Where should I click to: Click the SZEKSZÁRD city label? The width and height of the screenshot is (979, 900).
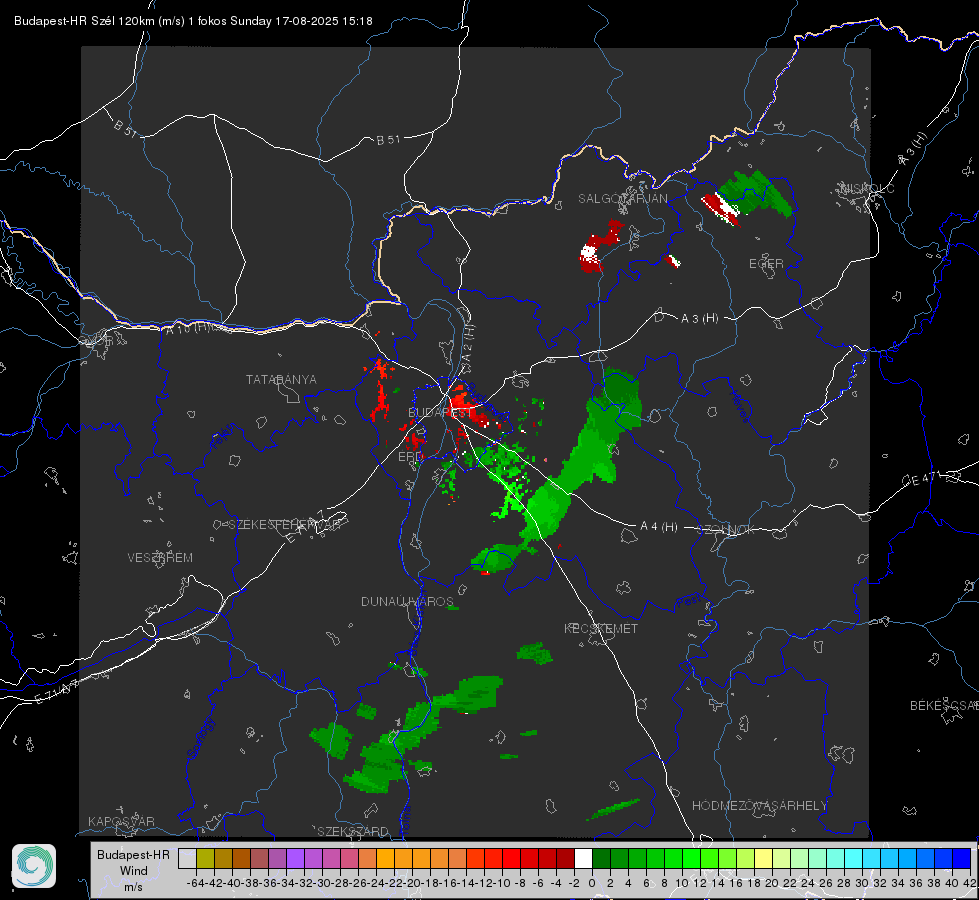[353, 831]
